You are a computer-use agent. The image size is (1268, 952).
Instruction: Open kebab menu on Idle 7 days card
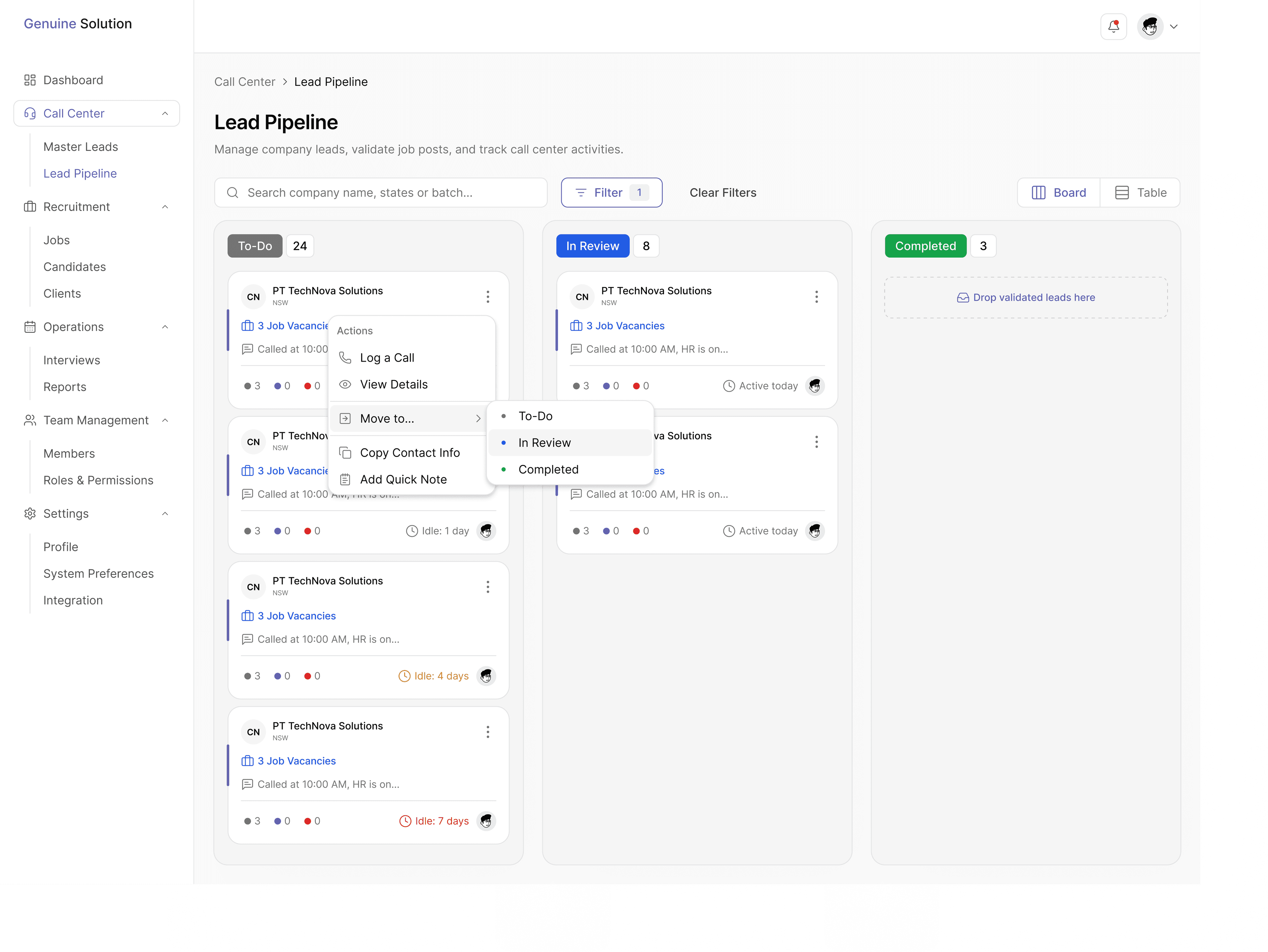488,732
